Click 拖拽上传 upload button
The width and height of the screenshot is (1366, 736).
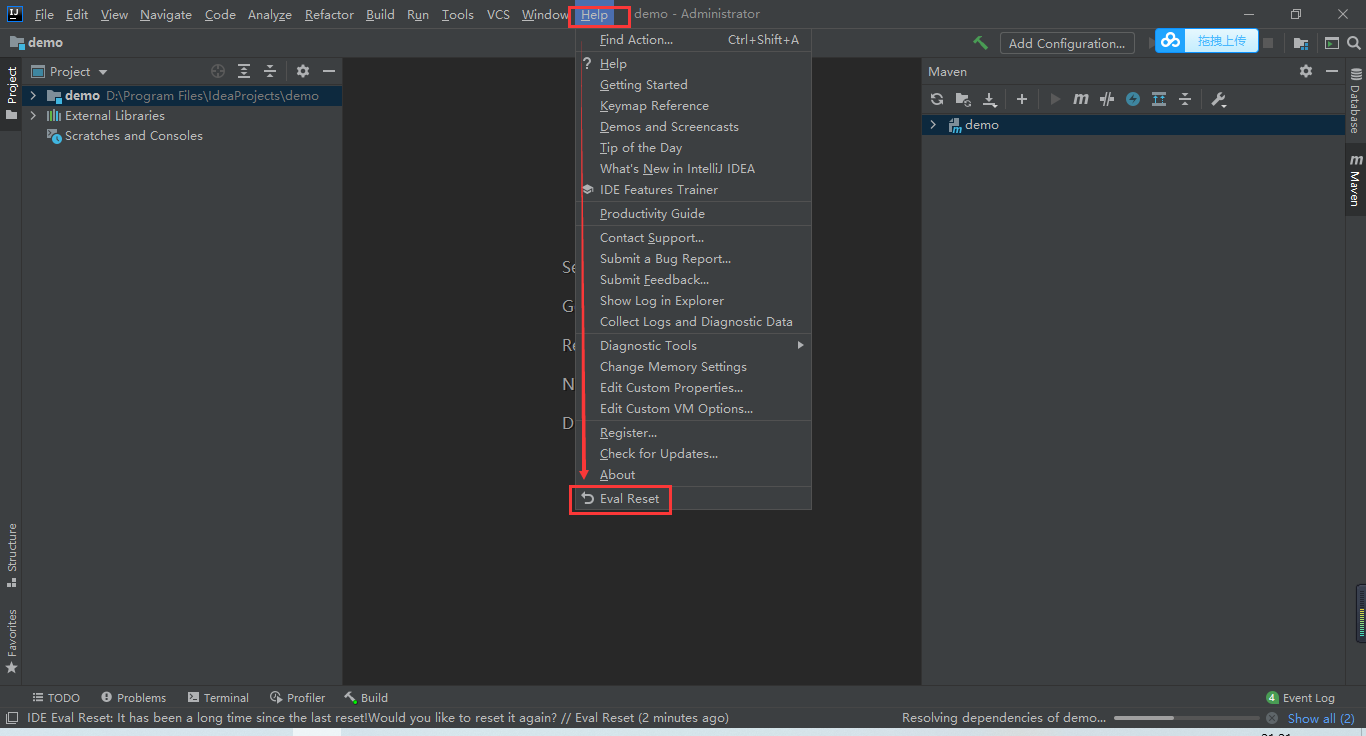[x=1222, y=41]
